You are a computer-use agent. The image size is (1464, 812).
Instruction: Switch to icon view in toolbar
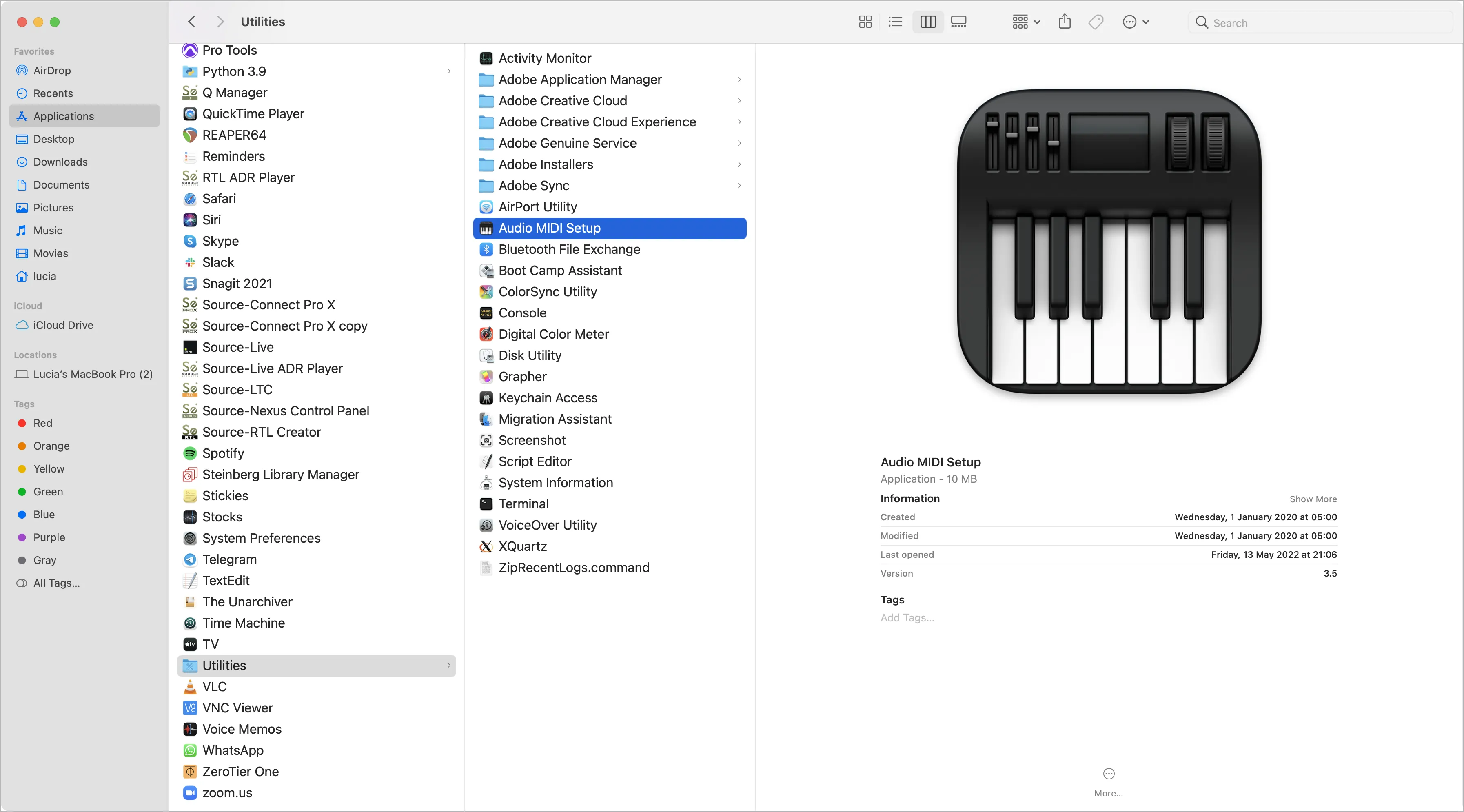pyautogui.click(x=865, y=22)
